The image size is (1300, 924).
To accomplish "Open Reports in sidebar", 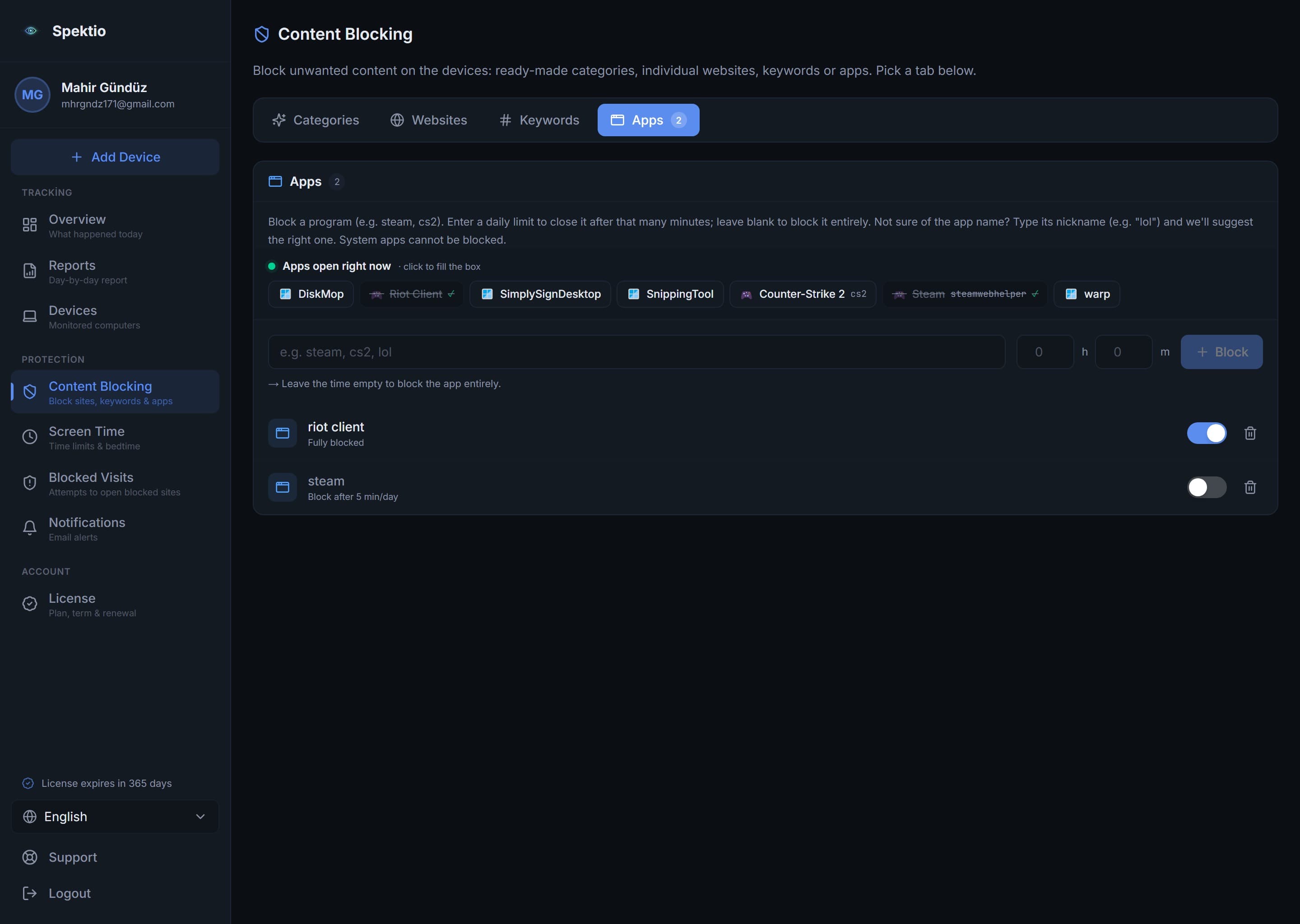I will (x=115, y=272).
